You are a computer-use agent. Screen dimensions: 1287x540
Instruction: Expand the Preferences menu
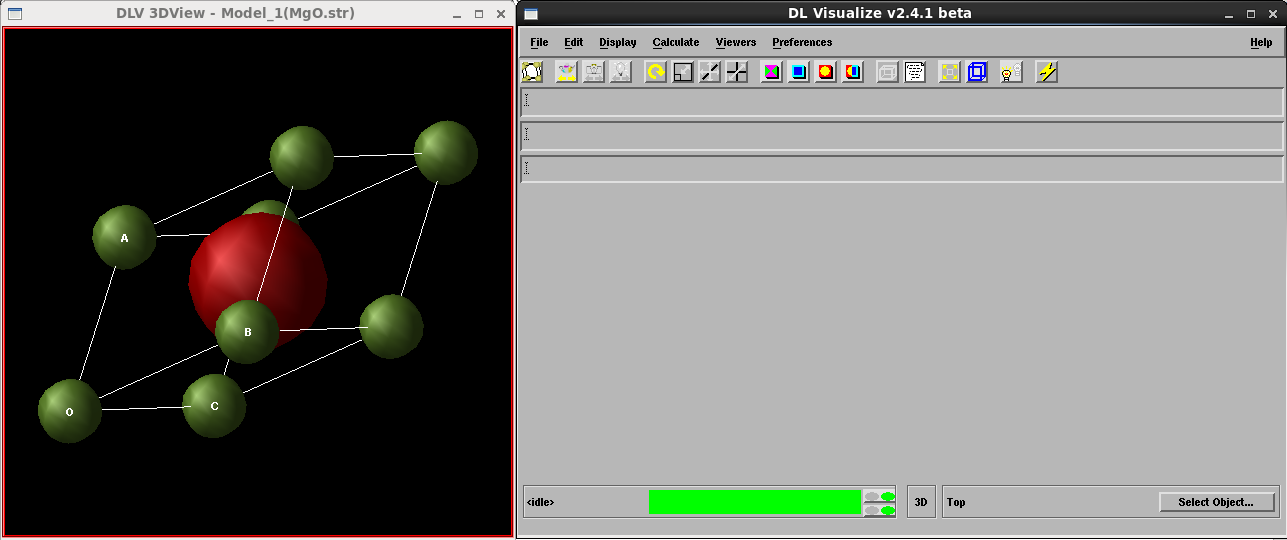(802, 42)
